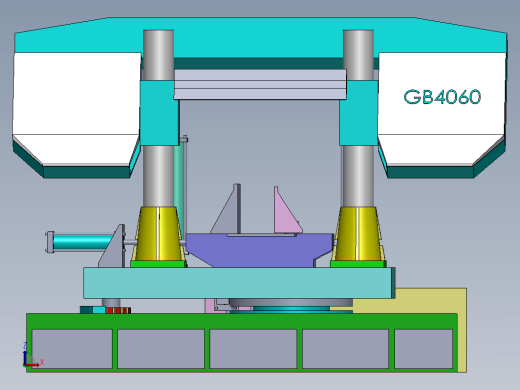Select the cyan hydraulic cylinder at left
520x390 pixels.
click(x=82, y=242)
